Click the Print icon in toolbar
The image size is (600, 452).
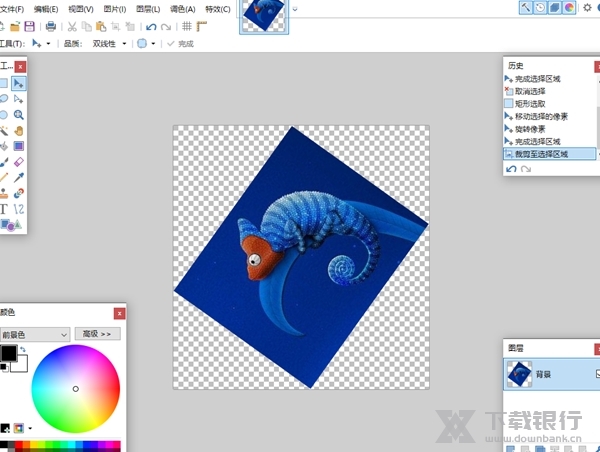[x=51, y=26]
